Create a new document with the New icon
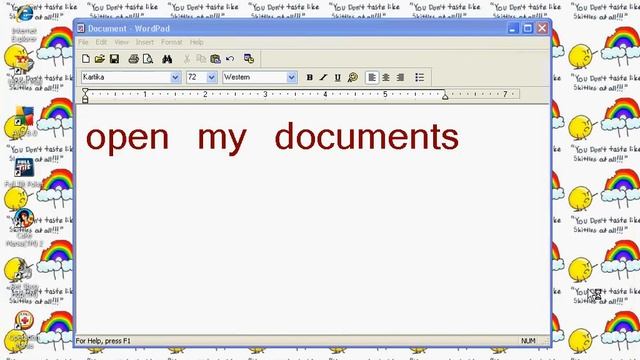 tap(86, 59)
